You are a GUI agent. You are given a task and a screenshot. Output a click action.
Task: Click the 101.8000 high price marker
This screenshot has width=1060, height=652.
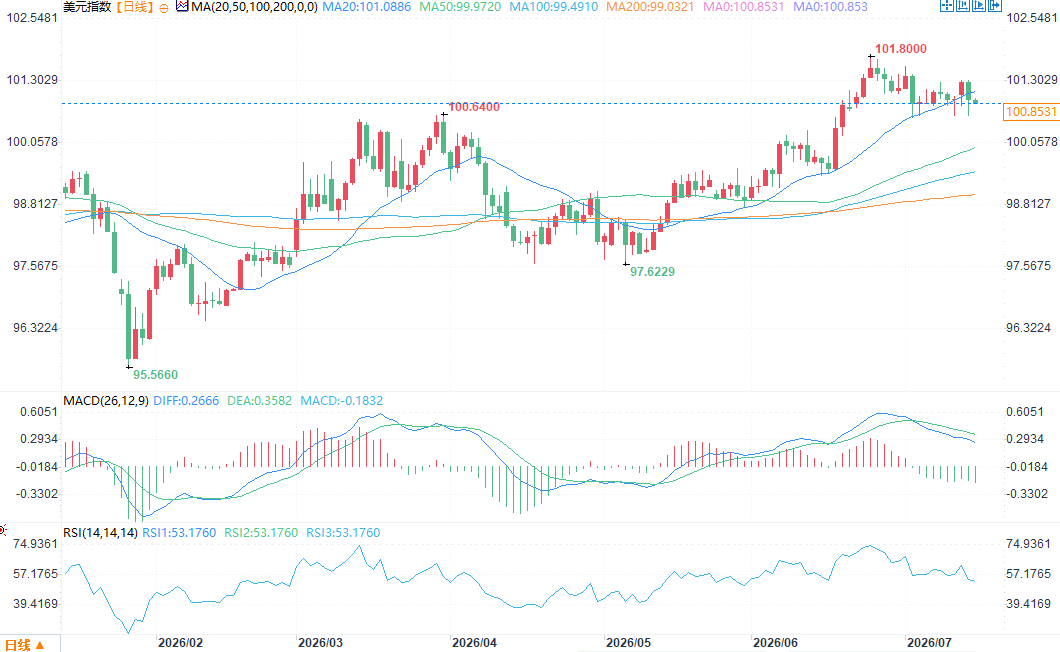pyautogui.click(x=900, y=49)
